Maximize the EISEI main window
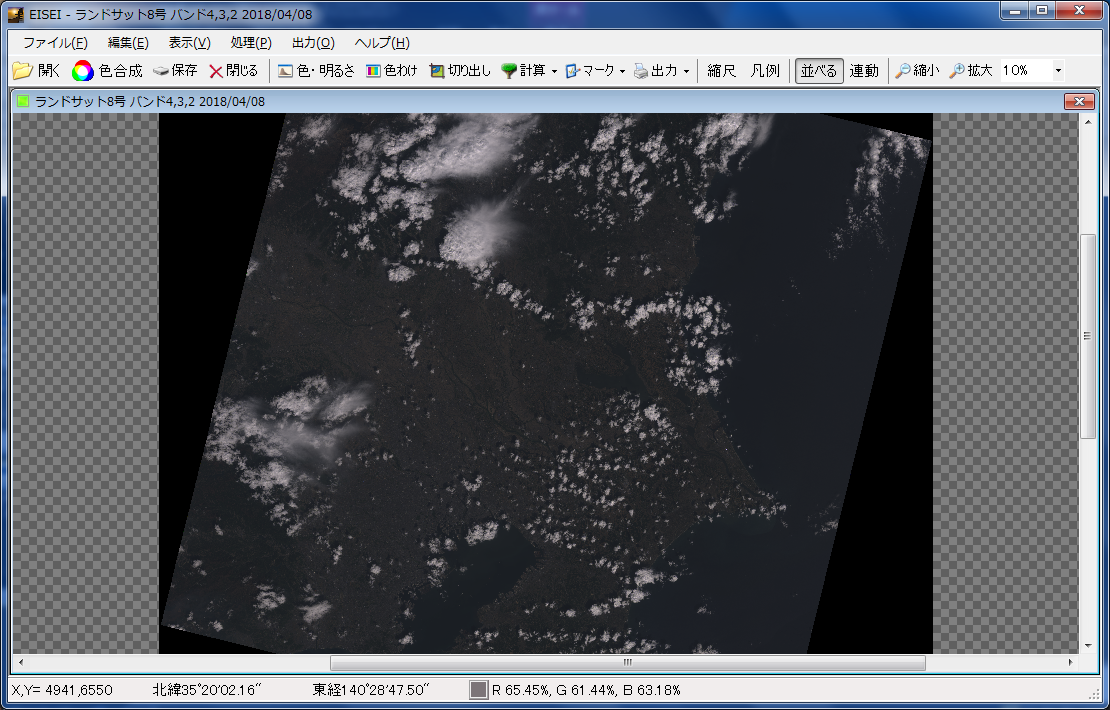The height and width of the screenshot is (710, 1110). 1042,11
